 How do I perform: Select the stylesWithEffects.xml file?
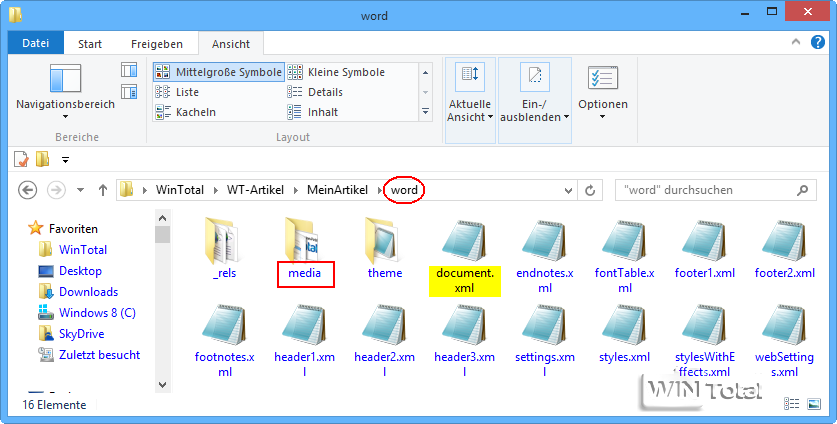click(705, 341)
